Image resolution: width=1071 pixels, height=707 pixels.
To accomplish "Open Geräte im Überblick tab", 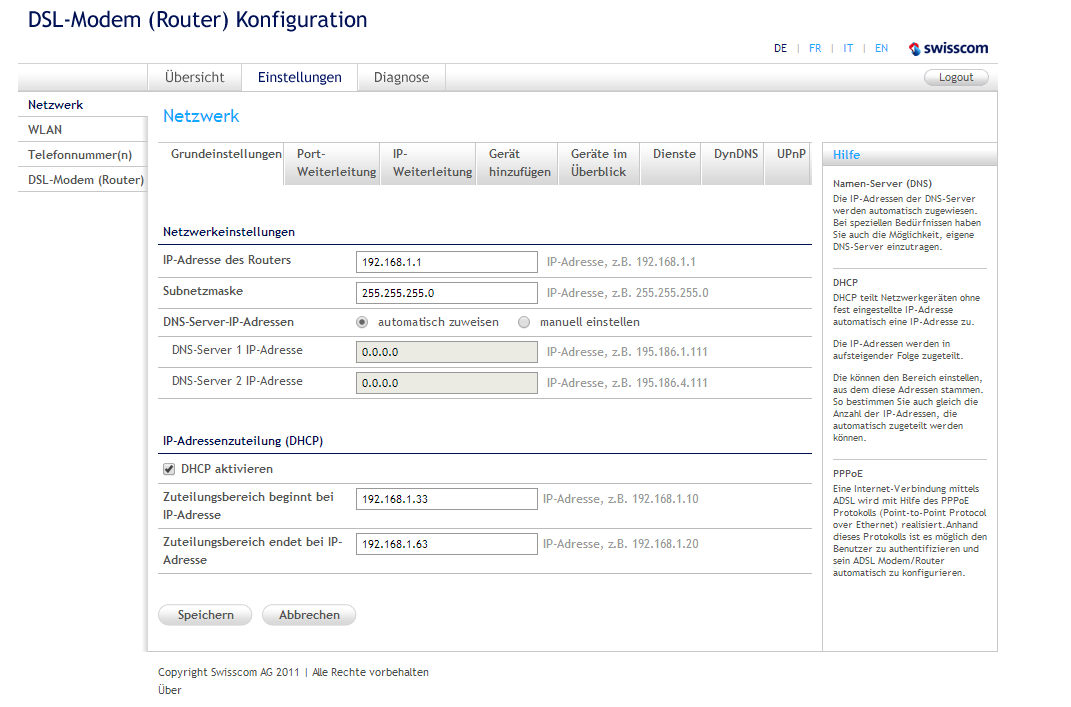I will point(599,163).
